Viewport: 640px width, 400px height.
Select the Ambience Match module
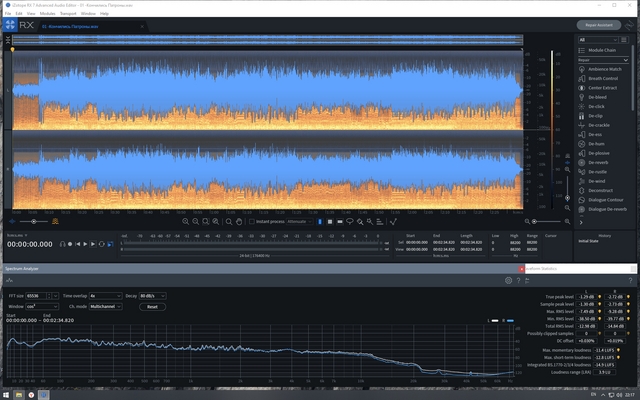tap(602, 68)
